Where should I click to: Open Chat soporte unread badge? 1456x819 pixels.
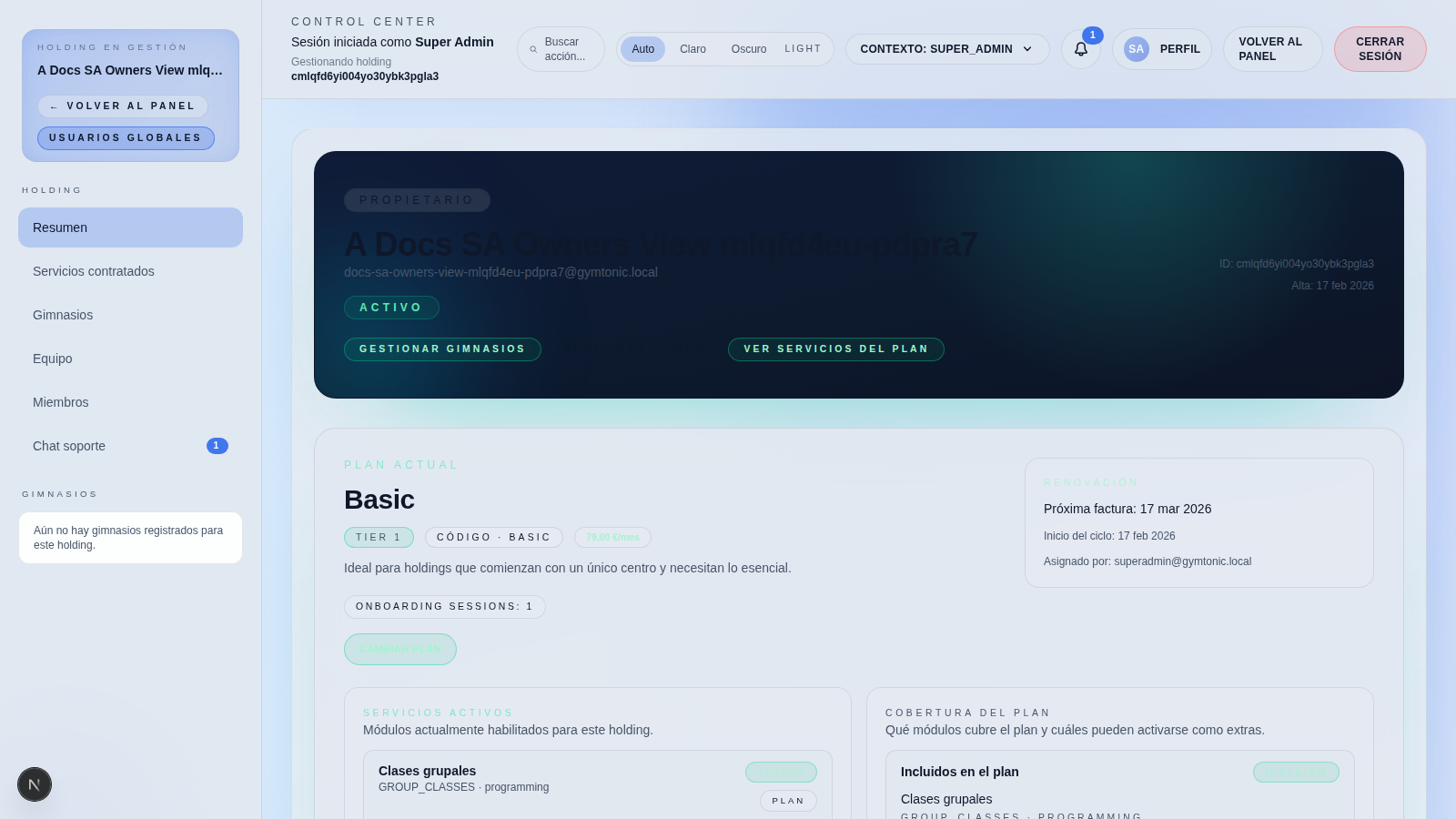pyautogui.click(x=217, y=446)
